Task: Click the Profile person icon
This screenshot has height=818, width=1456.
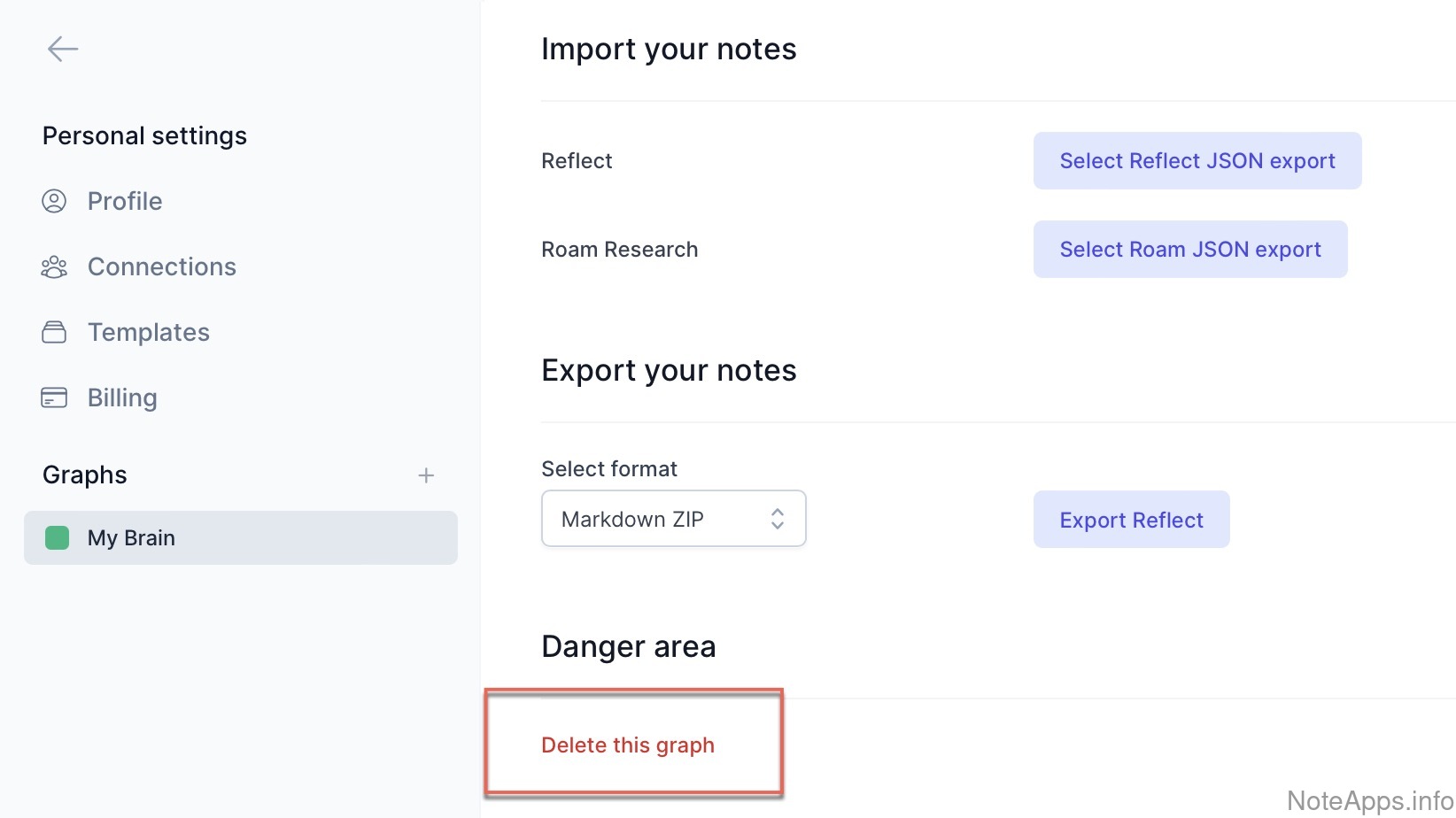Action: point(54,202)
